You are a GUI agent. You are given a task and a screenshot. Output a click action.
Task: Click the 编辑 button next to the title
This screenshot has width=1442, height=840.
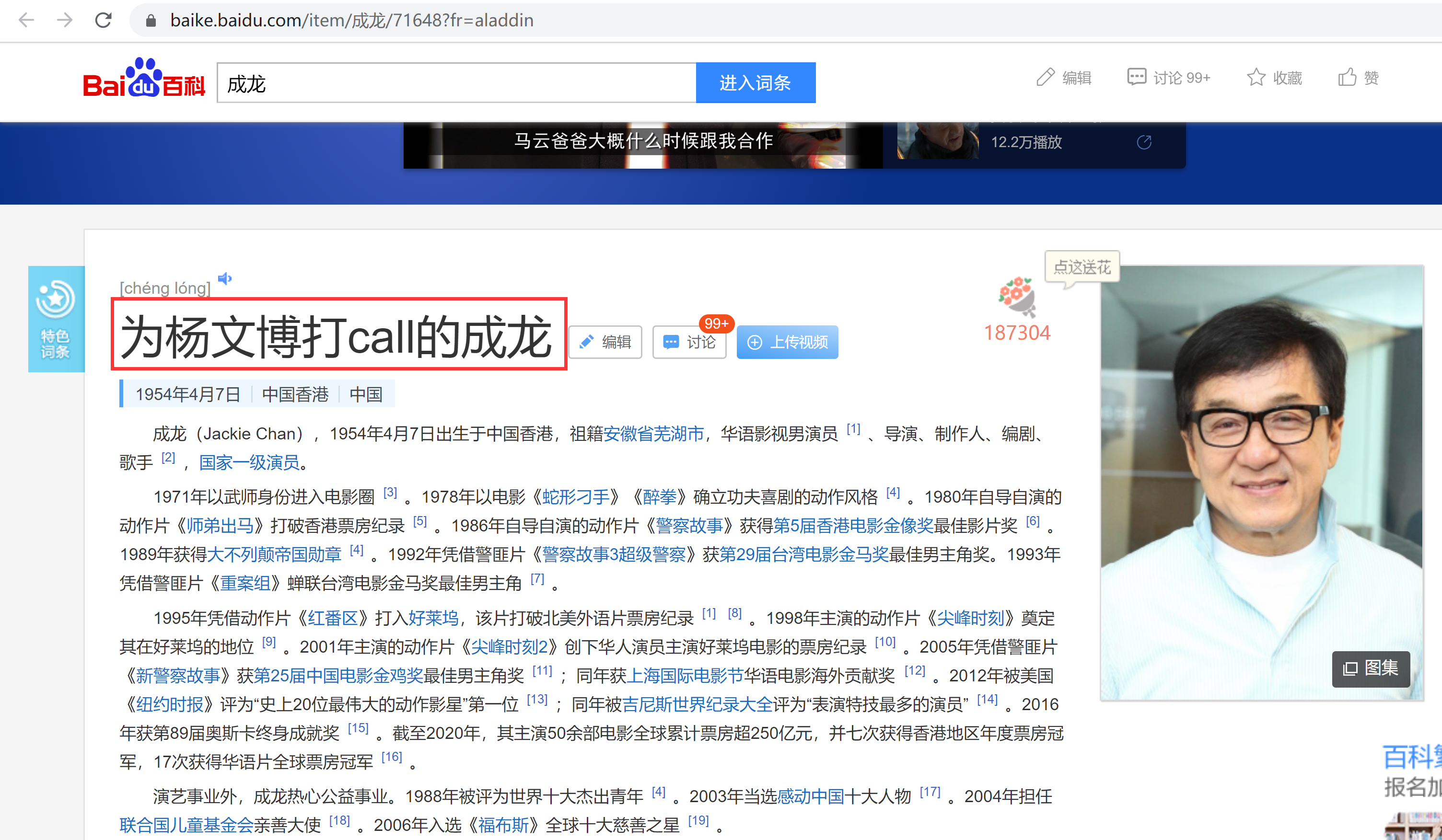tap(605, 342)
